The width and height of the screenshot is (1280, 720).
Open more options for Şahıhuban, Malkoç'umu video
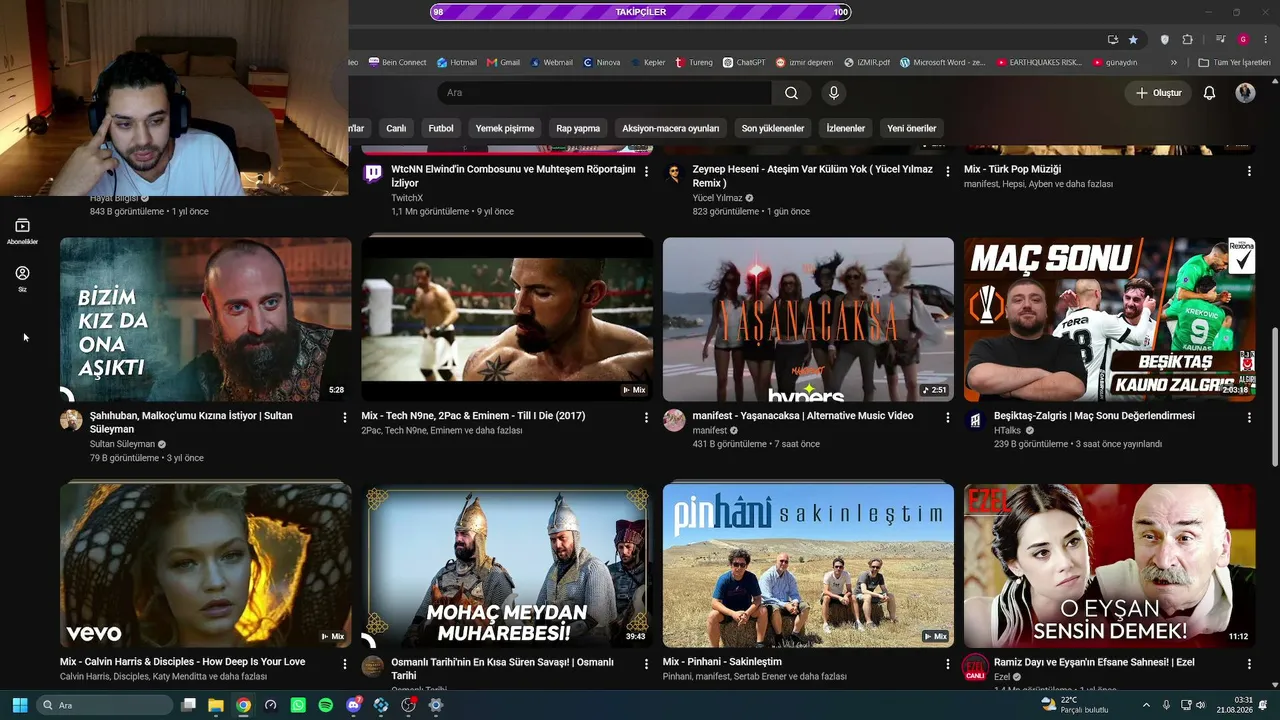[345, 417]
